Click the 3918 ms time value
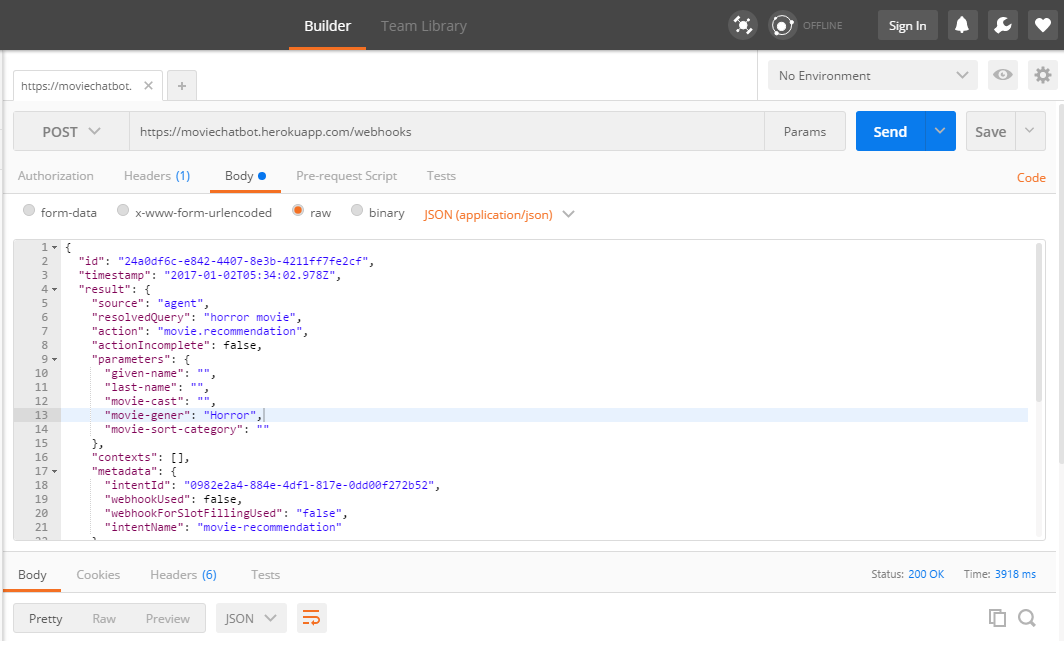Viewport: 1064px width, 658px height. (x=1015, y=574)
